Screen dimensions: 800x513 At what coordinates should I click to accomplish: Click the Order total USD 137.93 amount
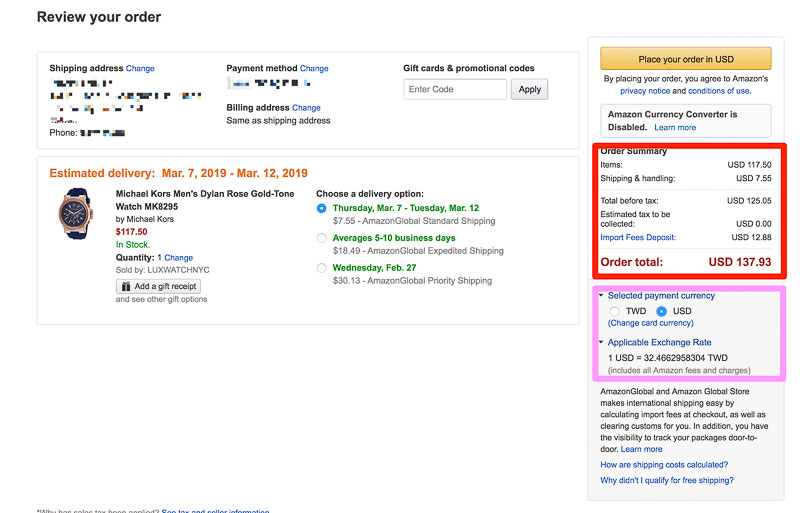click(740, 262)
